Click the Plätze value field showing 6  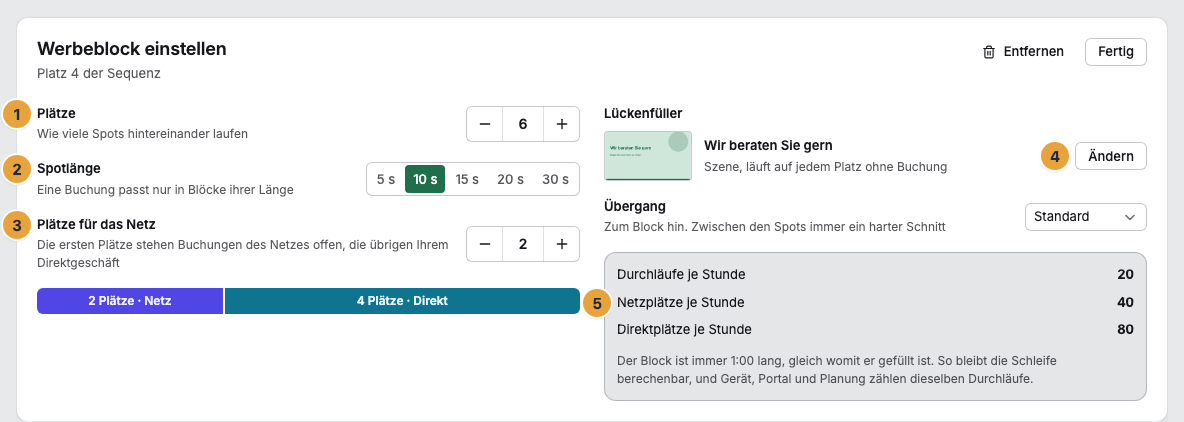(523, 124)
